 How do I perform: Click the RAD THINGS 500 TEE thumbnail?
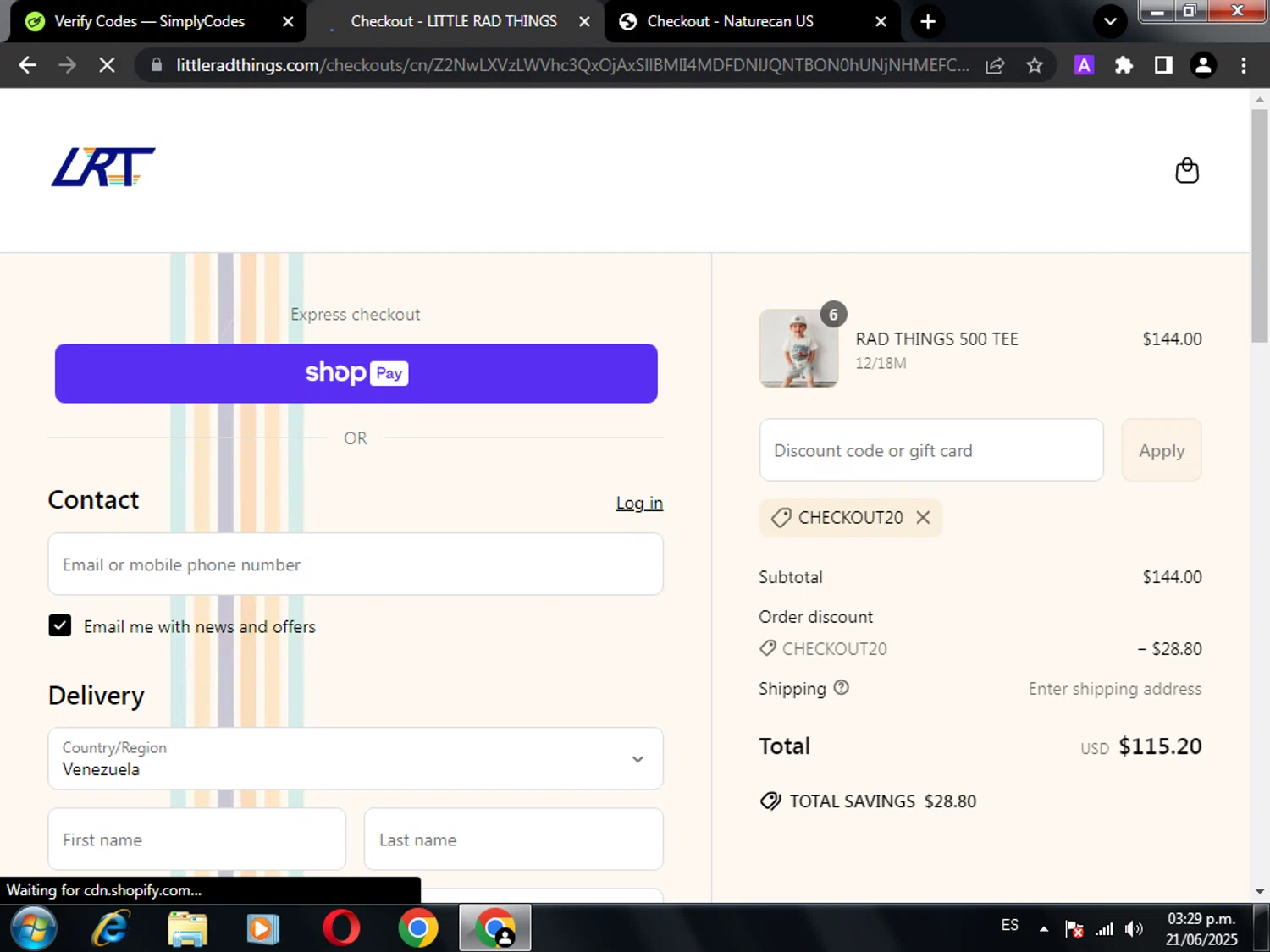799,349
